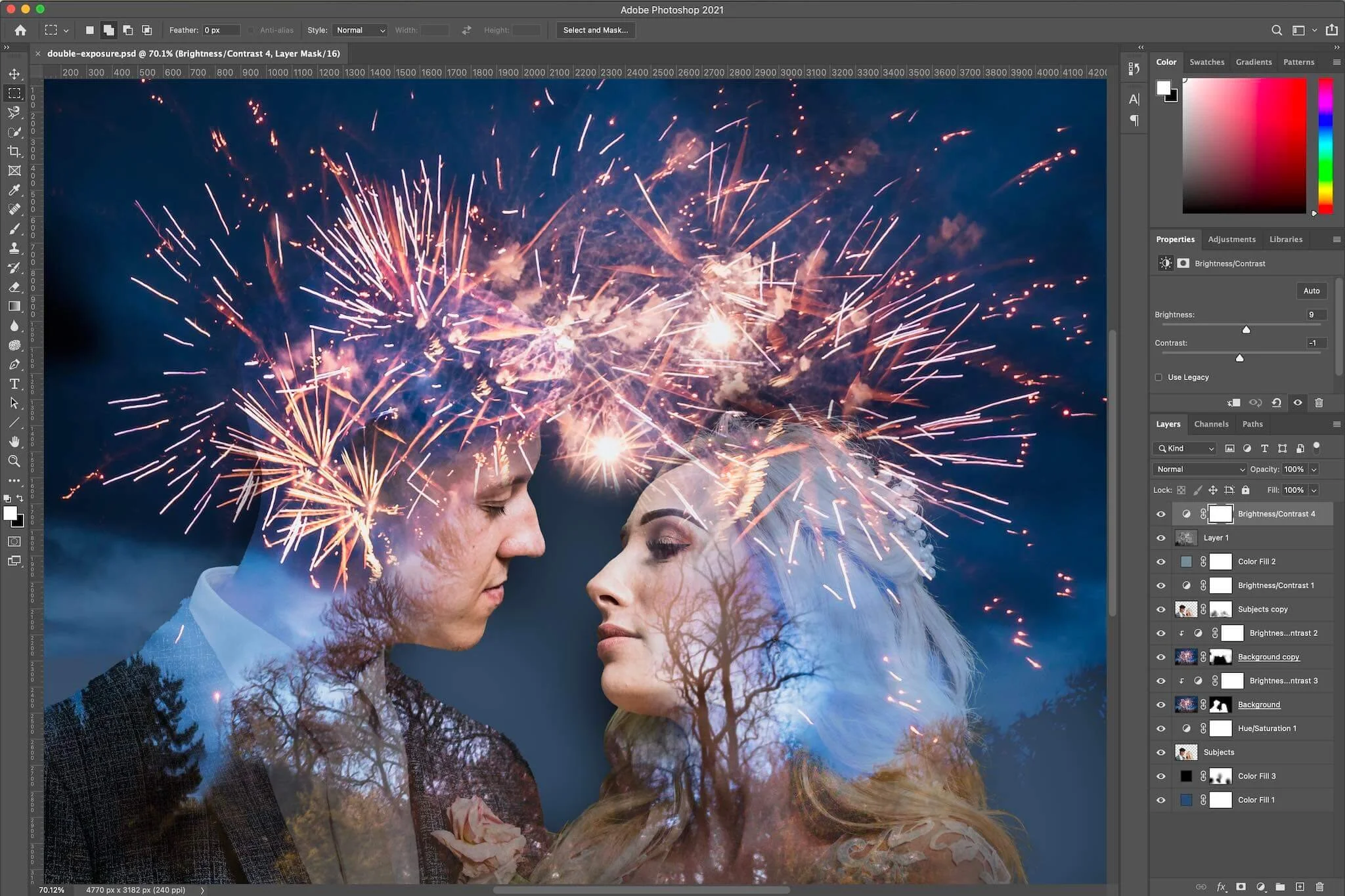Hide the Hue/Saturation 1 layer
The width and height of the screenshot is (1345, 896).
click(1160, 729)
